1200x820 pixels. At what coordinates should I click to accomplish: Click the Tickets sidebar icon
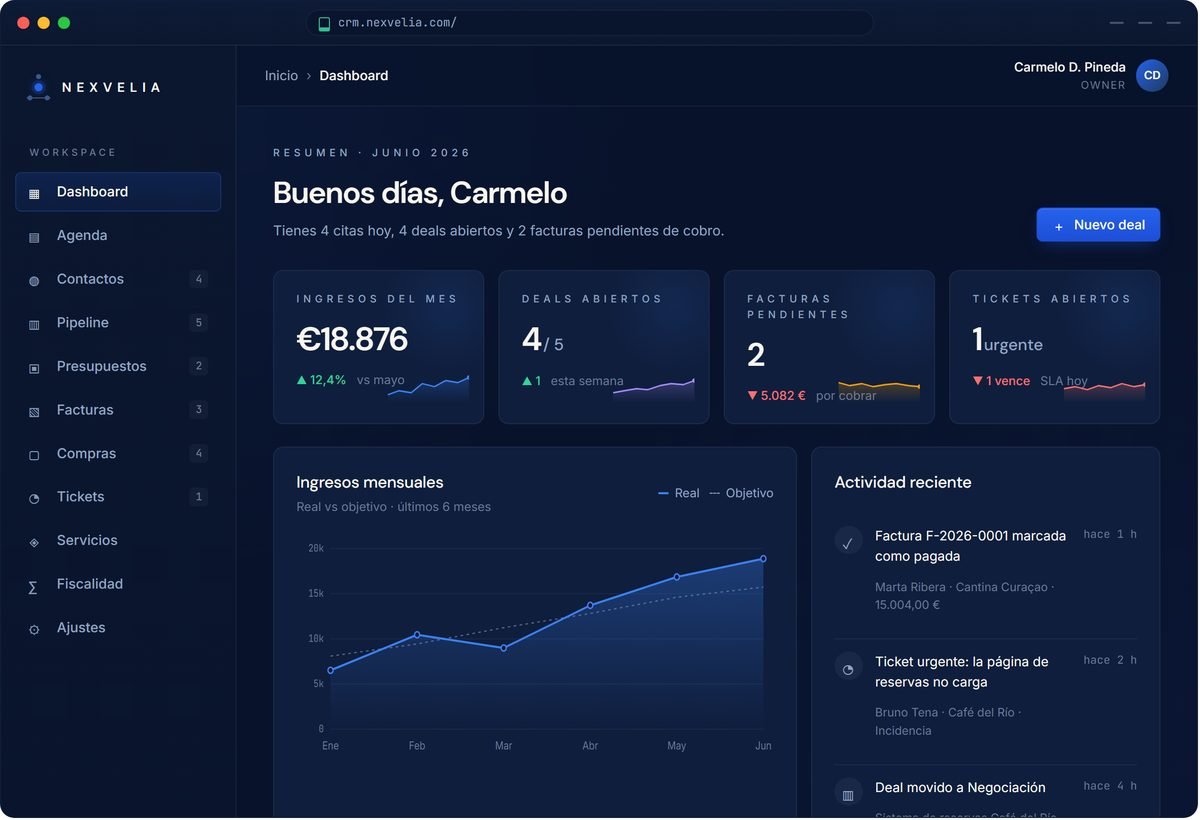[34, 498]
